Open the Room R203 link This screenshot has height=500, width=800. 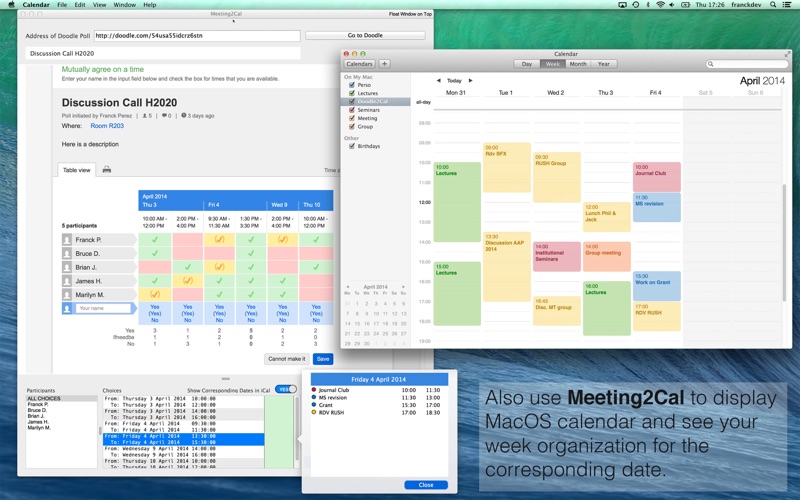pos(107,126)
